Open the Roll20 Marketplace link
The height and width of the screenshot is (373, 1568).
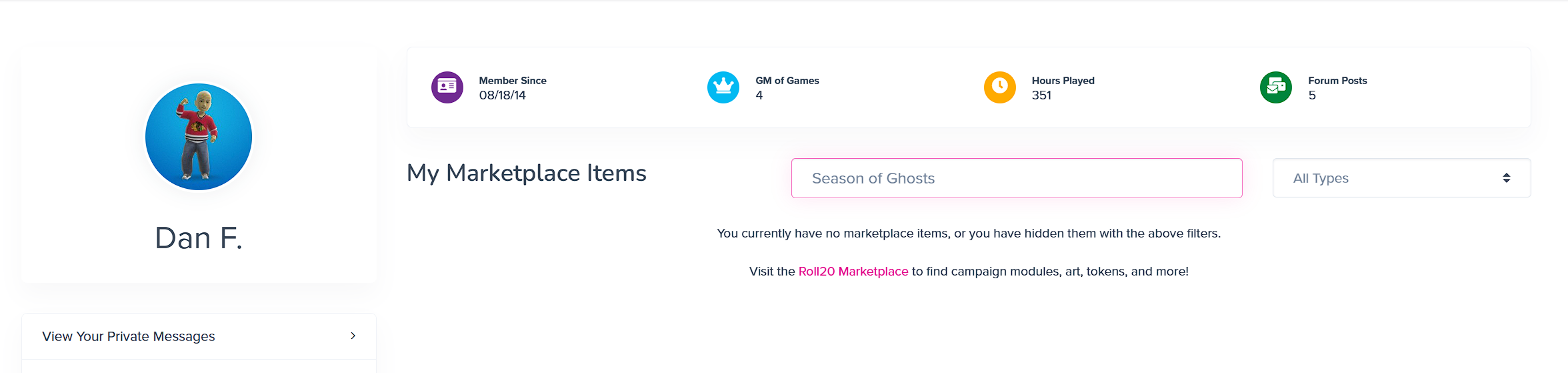coord(853,272)
